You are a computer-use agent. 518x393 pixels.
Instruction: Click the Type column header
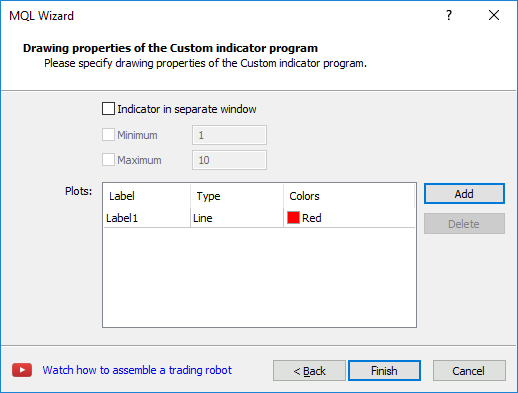coord(237,196)
